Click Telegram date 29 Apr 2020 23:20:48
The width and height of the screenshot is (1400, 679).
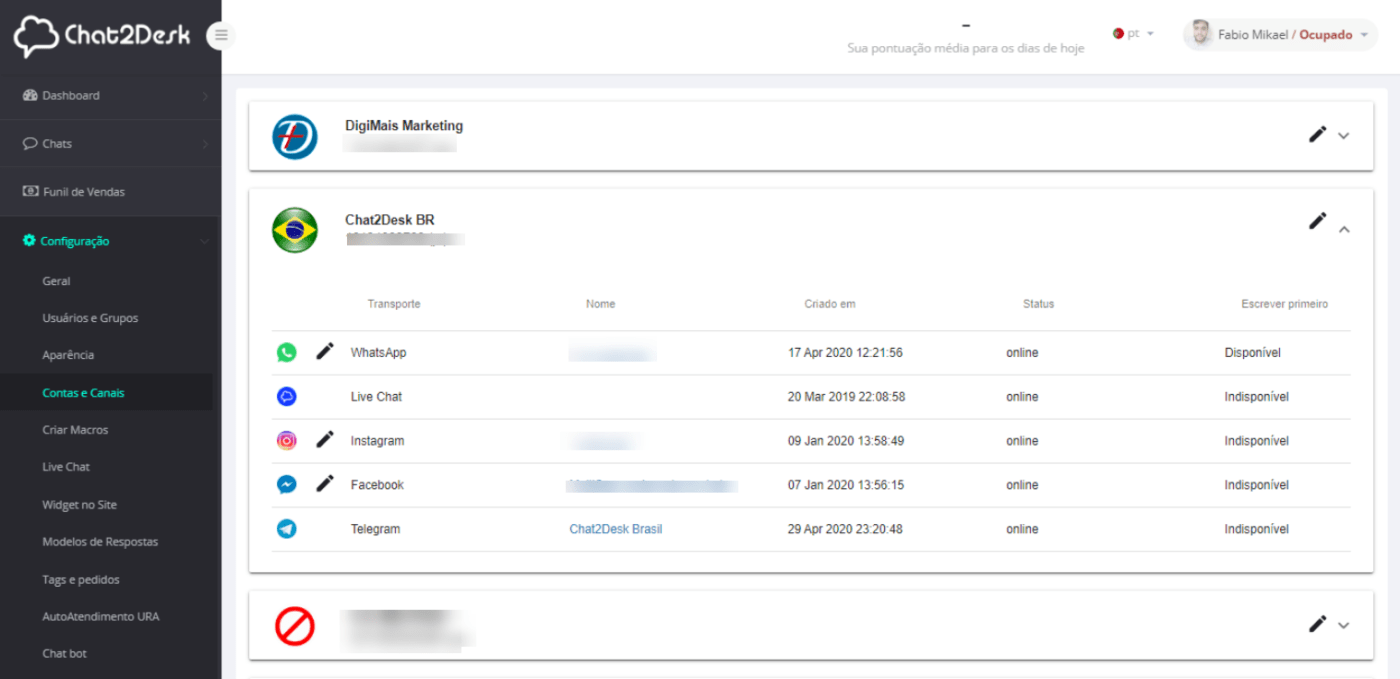click(x=846, y=529)
